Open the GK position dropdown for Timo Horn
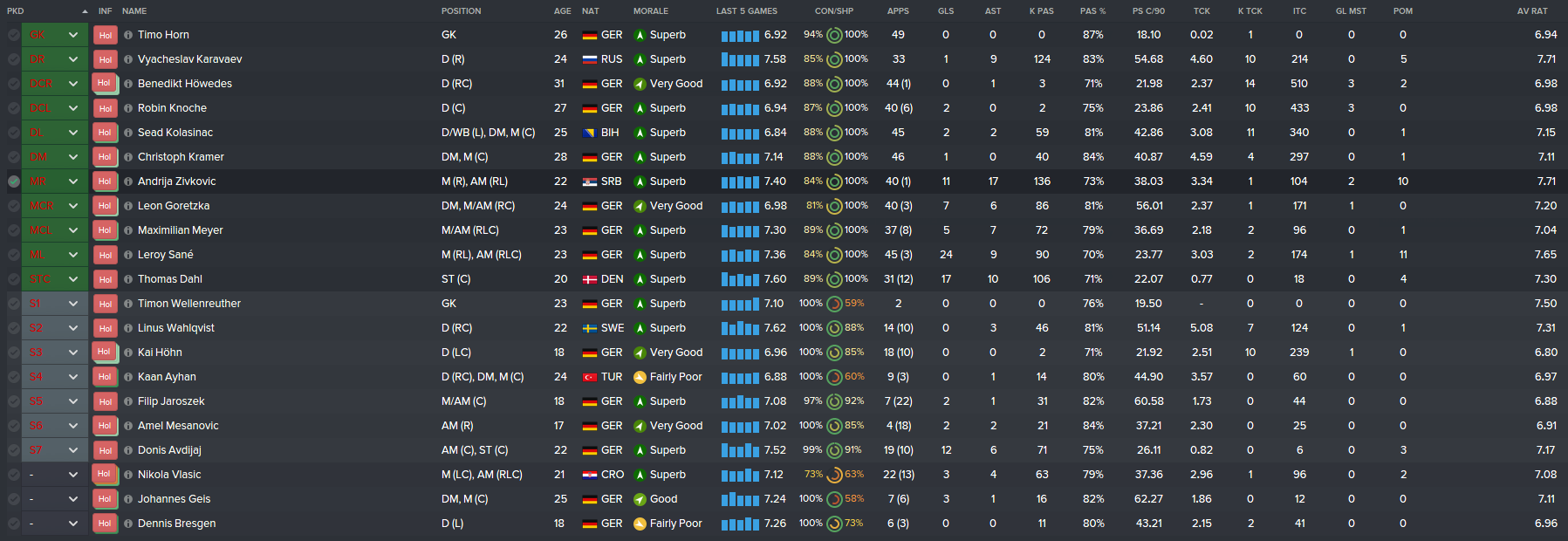Screen dimensions: 1568x541 pos(73,35)
